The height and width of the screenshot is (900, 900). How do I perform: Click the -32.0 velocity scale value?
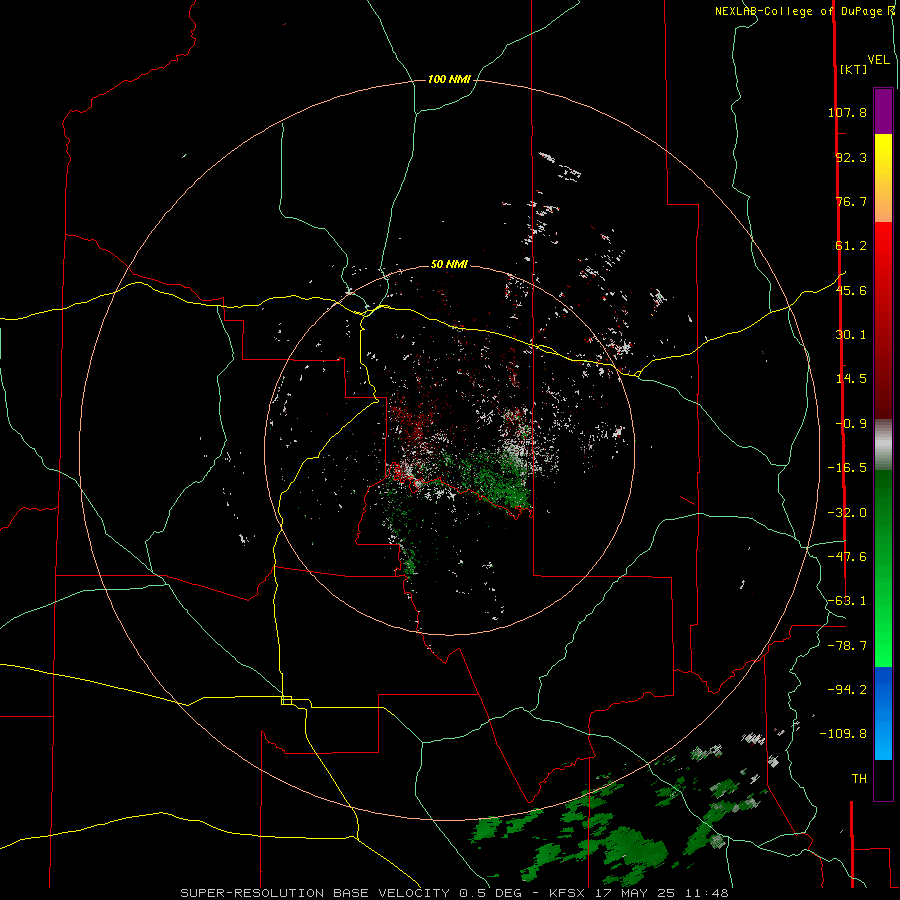click(847, 513)
